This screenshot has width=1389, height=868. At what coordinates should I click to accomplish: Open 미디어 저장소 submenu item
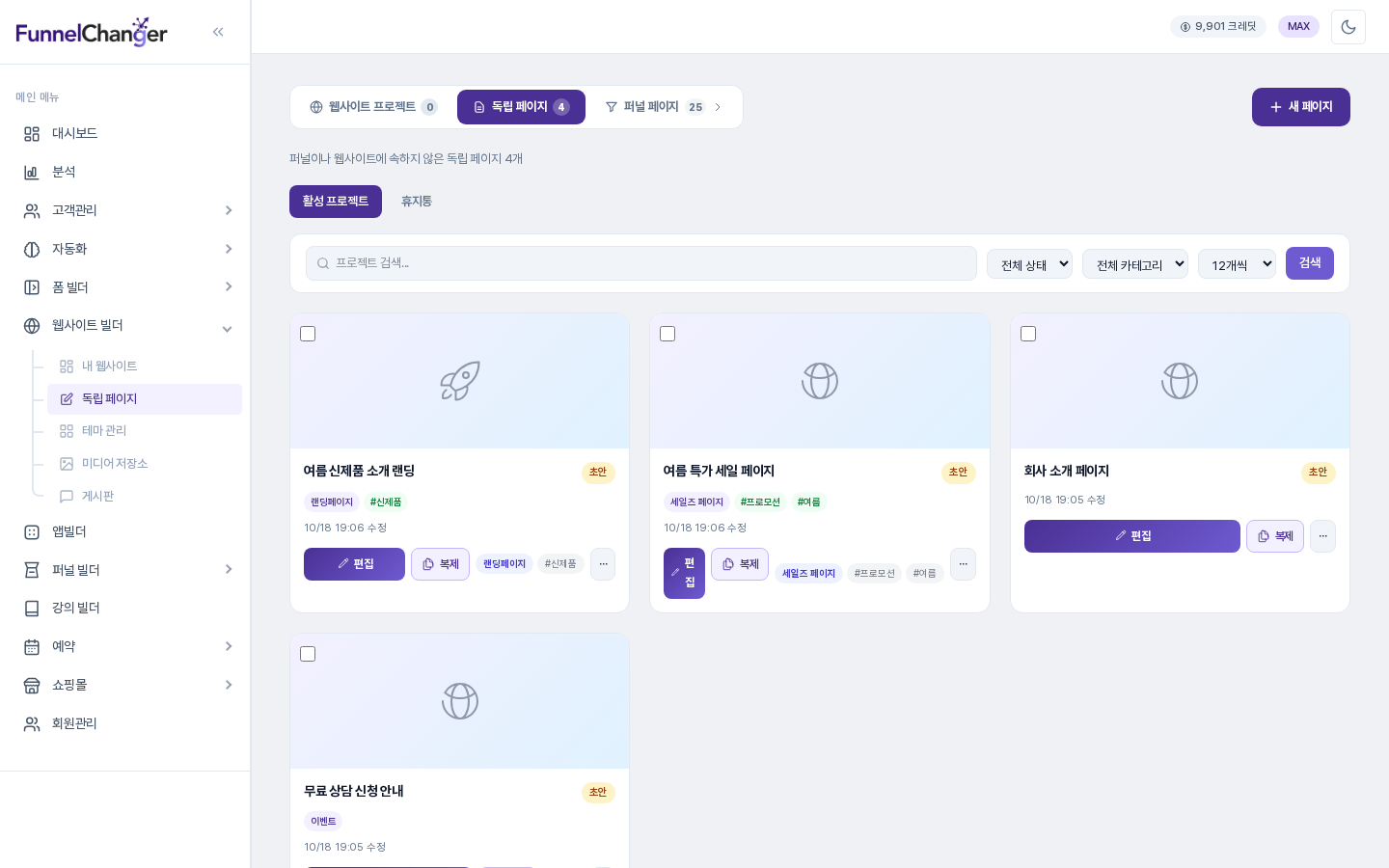point(145,464)
